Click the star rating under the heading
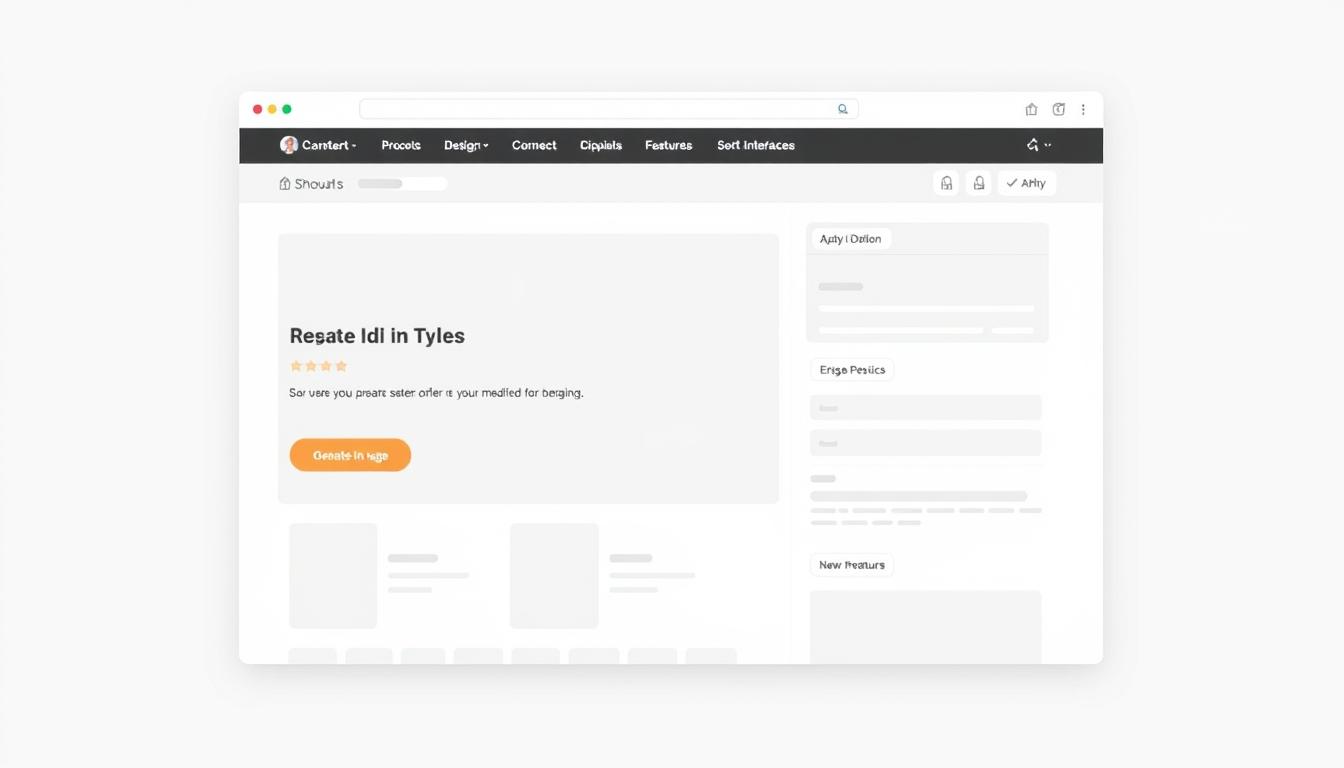 pyautogui.click(x=318, y=366)
